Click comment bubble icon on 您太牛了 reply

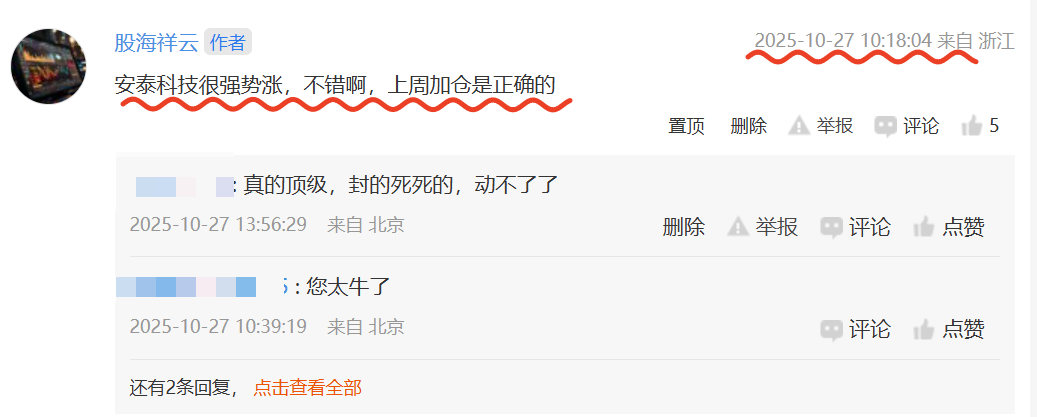[x=831, y=329]
